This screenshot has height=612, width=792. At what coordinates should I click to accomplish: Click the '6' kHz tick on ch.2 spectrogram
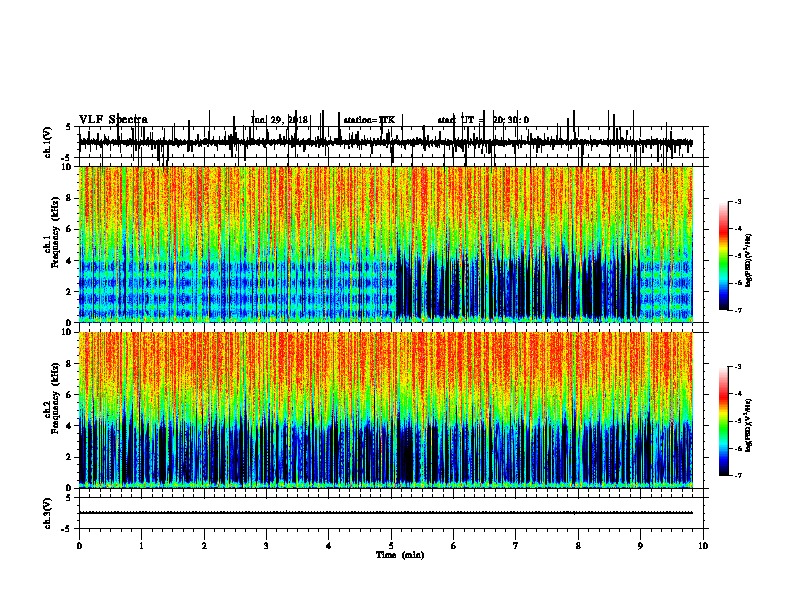point(70,395)
